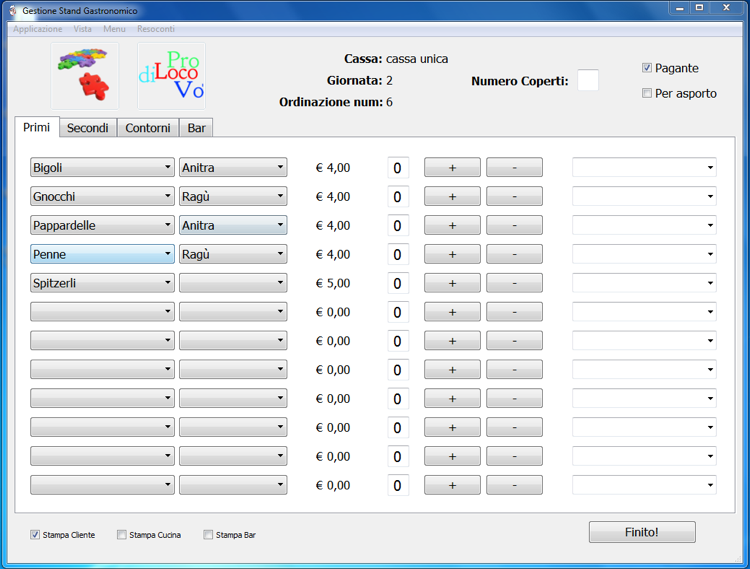Check the Stampa Bar option
The width and height of the screenshot is (750, 569).
tap(208, 535)
